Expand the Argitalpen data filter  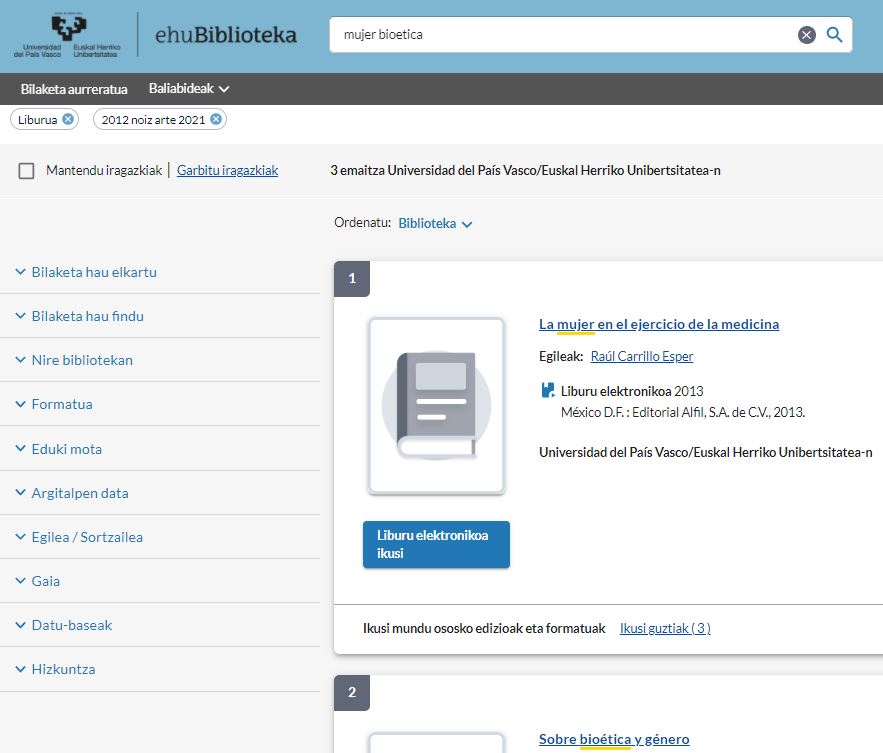click(x=80, y=493)
